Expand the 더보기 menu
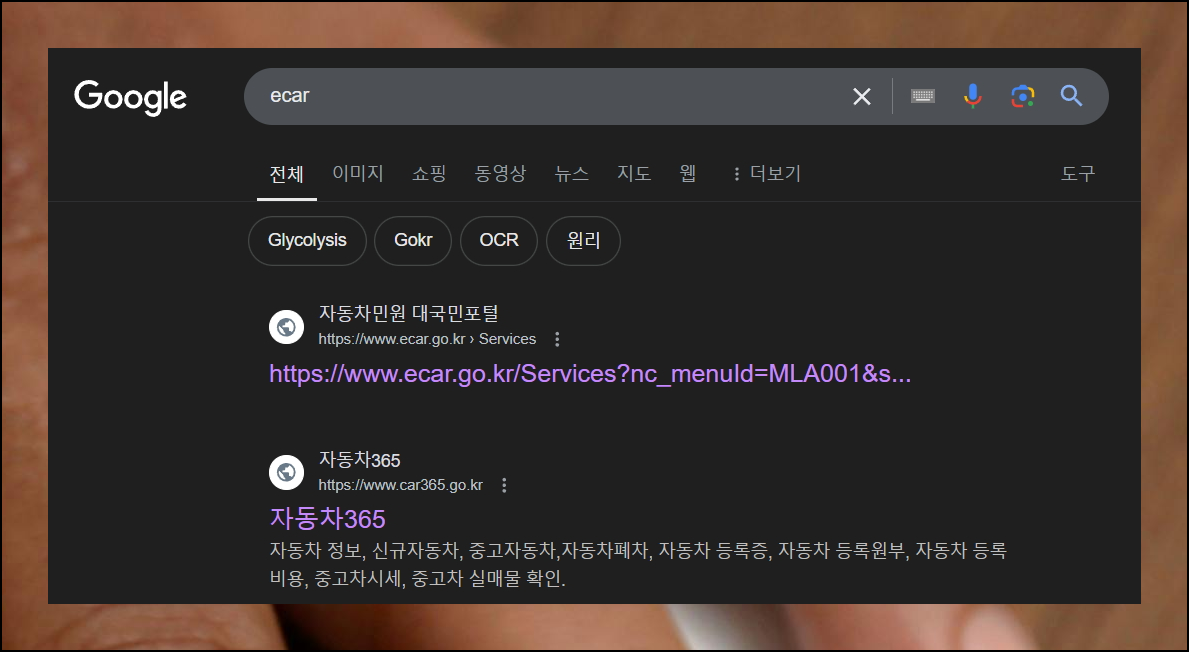 tap(766, 174)
